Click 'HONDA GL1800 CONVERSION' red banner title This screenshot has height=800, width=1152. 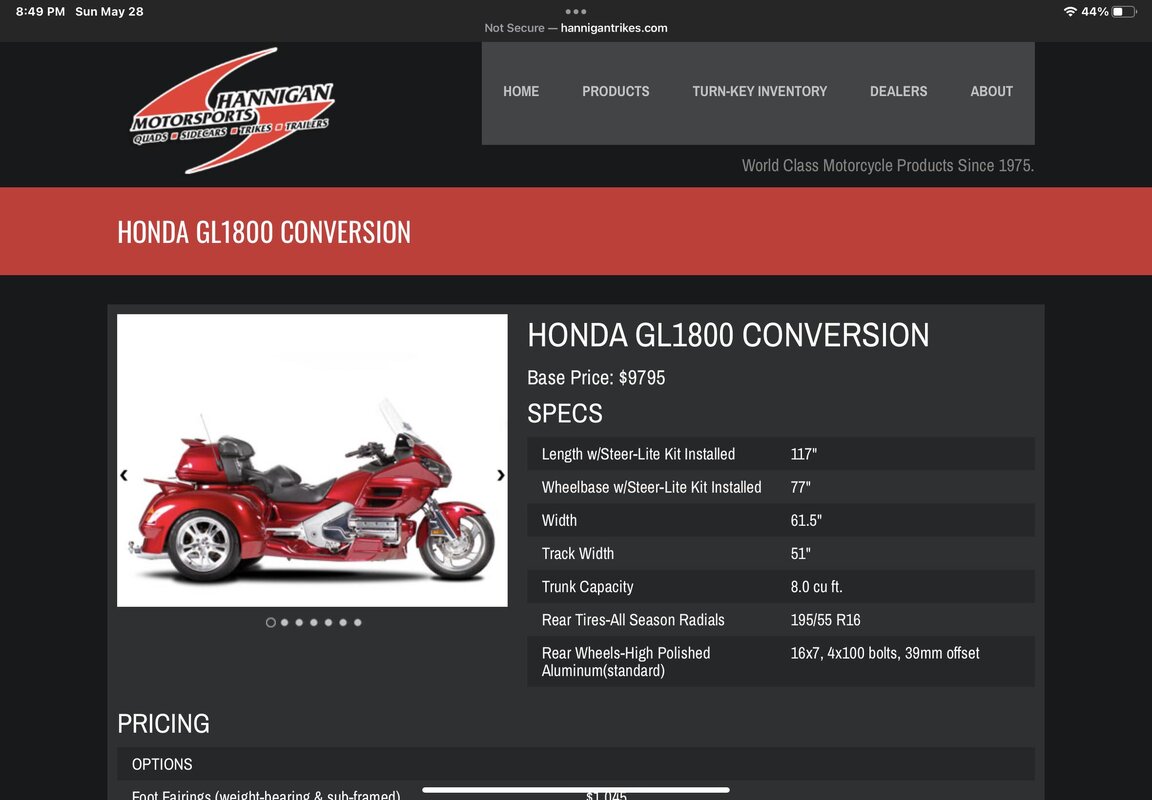(x=264, y=232)
